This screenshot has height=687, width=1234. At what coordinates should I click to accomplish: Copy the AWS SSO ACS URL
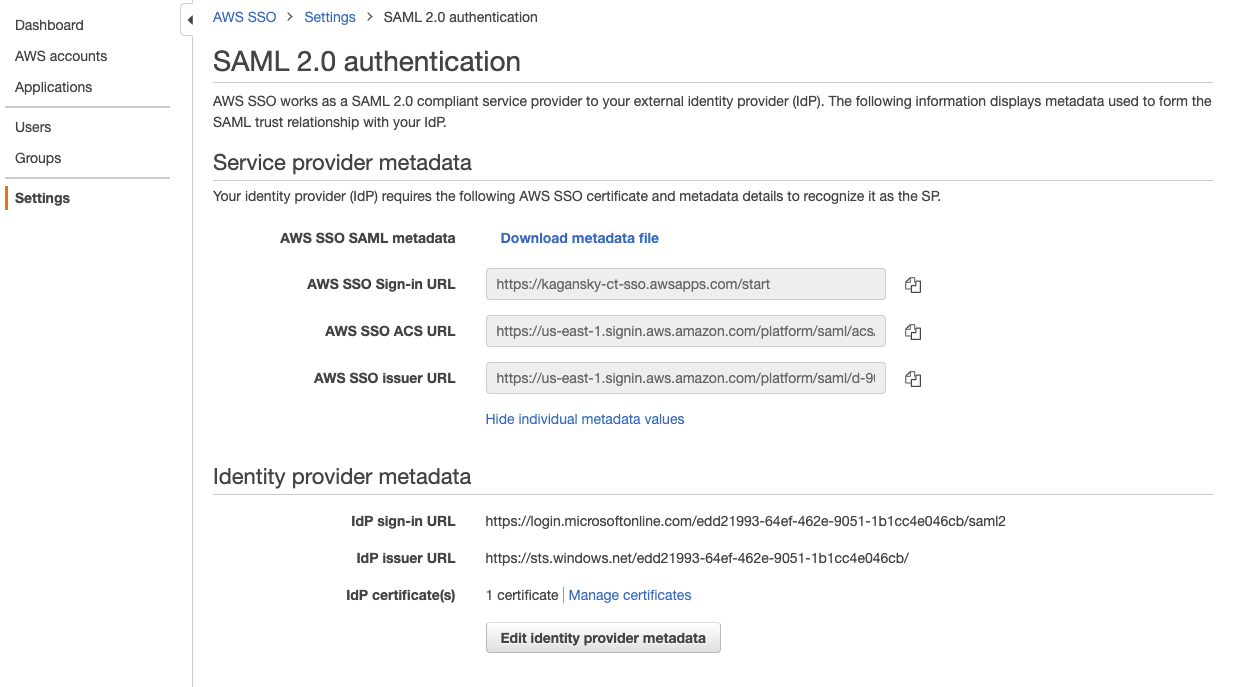[913, 332]
